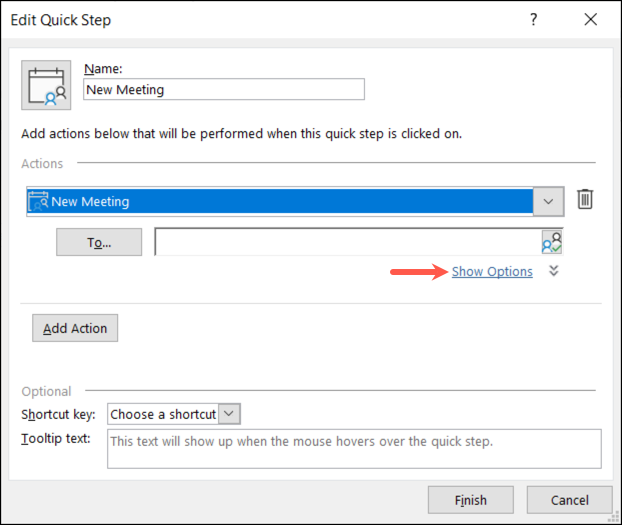Click the meeting icon inside the action box

pyautogui.click(x=39, y=201)
